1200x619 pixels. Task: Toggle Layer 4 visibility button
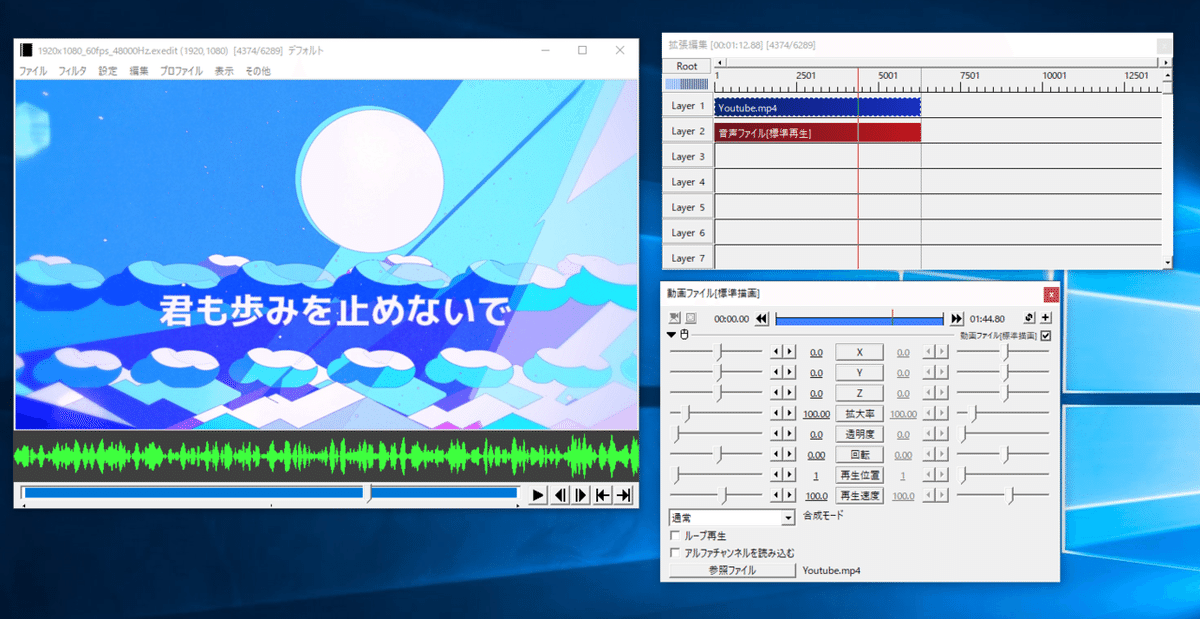pyautogui.click(x=687, y=182)
